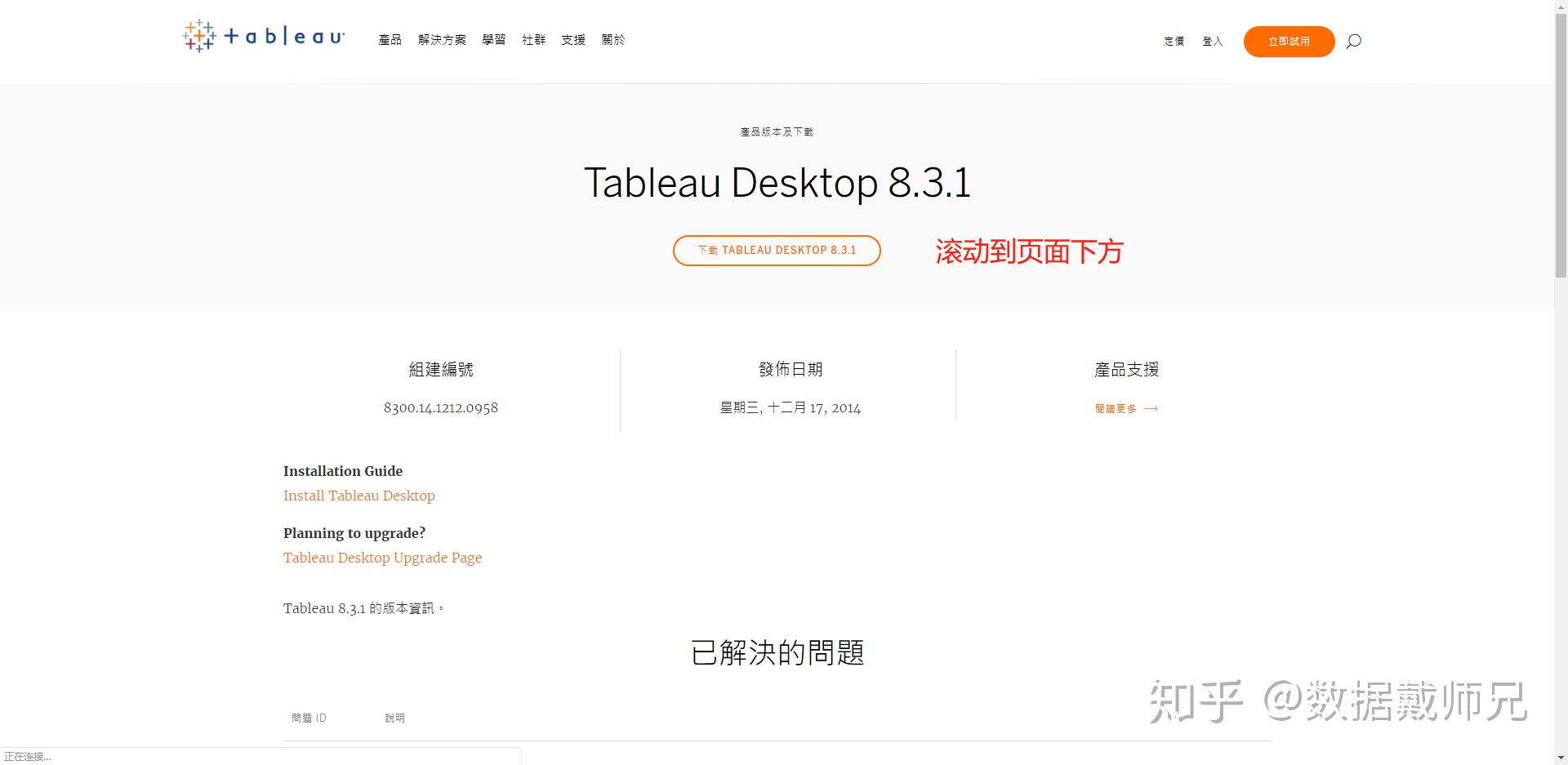Click the scrollbar up arrow

(x=1561, y=7)
